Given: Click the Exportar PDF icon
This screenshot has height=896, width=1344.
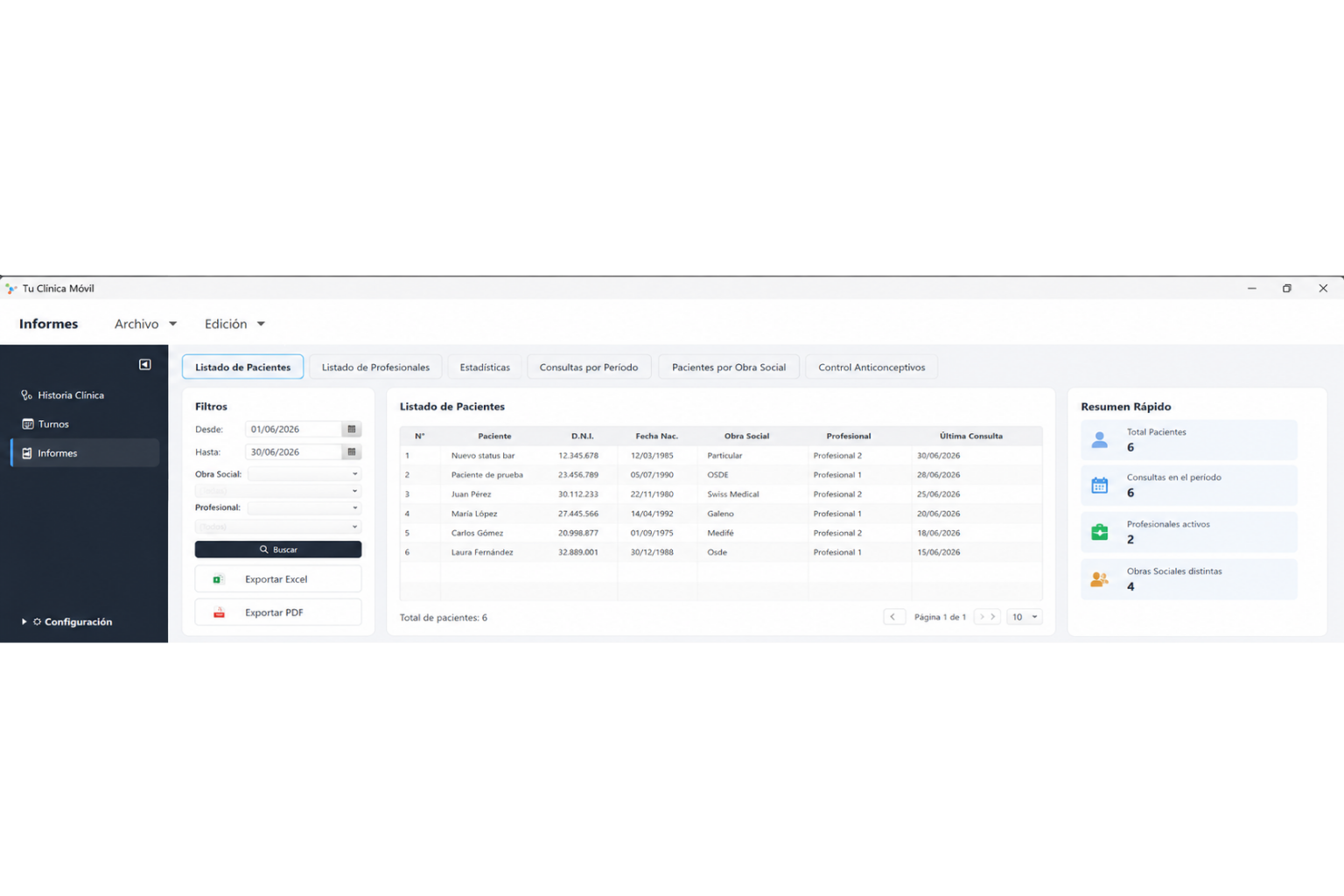Looking at the screenshot, I should 219,612.
